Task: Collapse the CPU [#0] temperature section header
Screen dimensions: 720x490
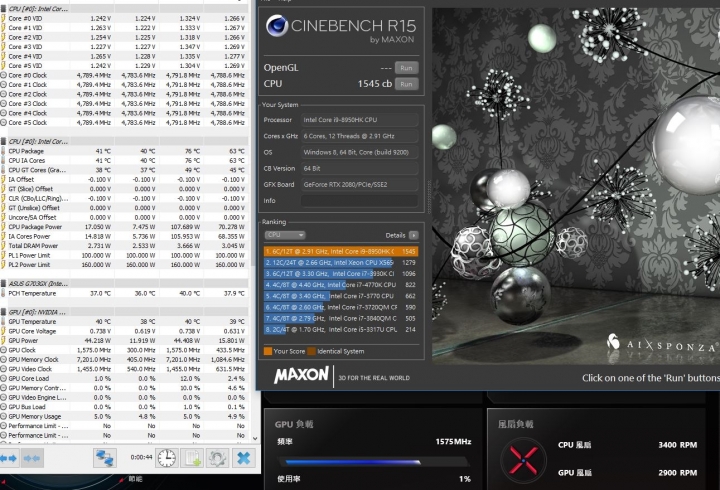Action: pos(124,141)
